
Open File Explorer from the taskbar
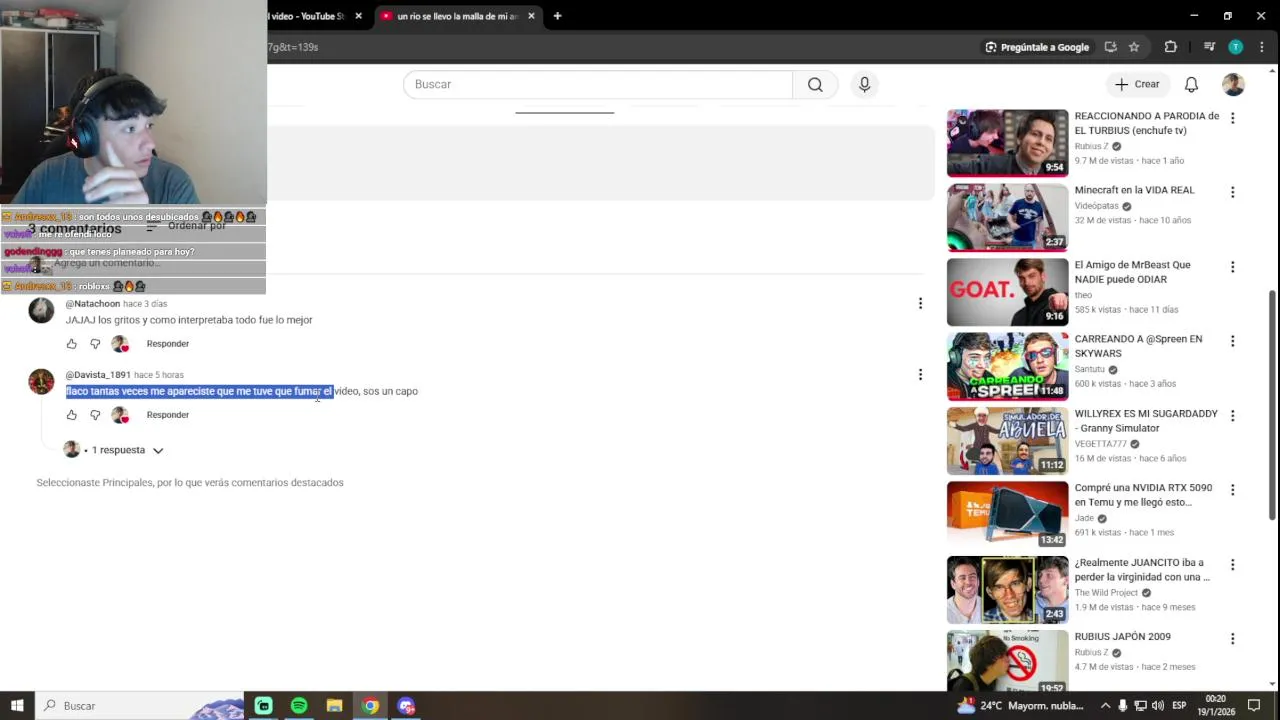click(x=334, y=706)
